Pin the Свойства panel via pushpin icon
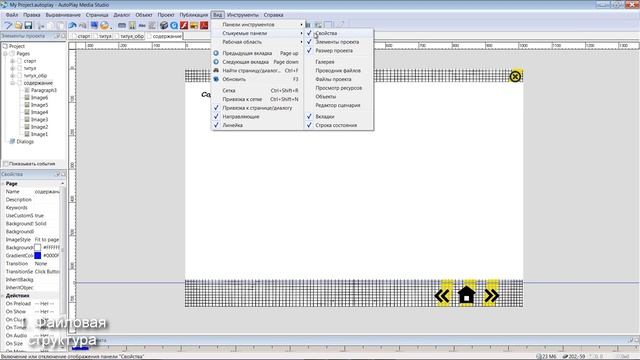Screen dimensions: 640x360 (x=58, y=174)
